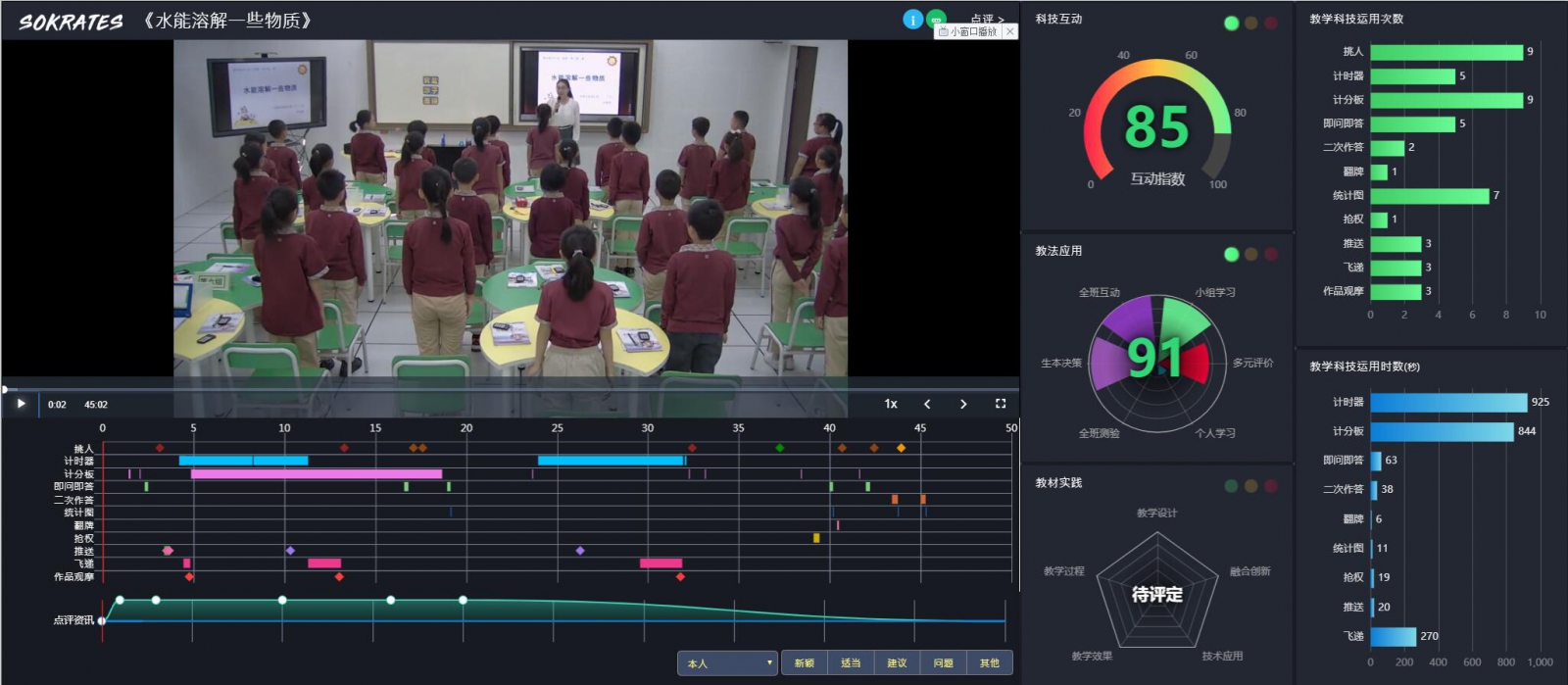The height and width of the screenshot is (685, 1568).
Task: Click the video progress slider handle
Action: (x=5, y=390)
